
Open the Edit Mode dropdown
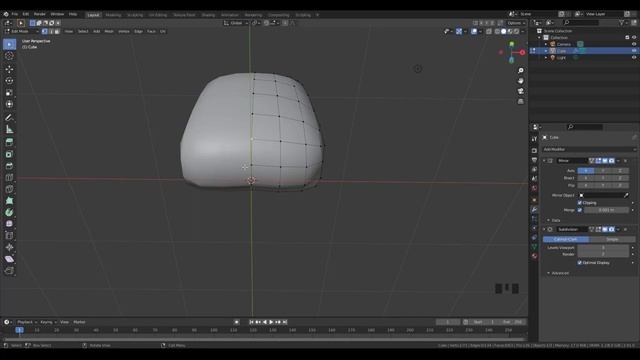point(21,31)
